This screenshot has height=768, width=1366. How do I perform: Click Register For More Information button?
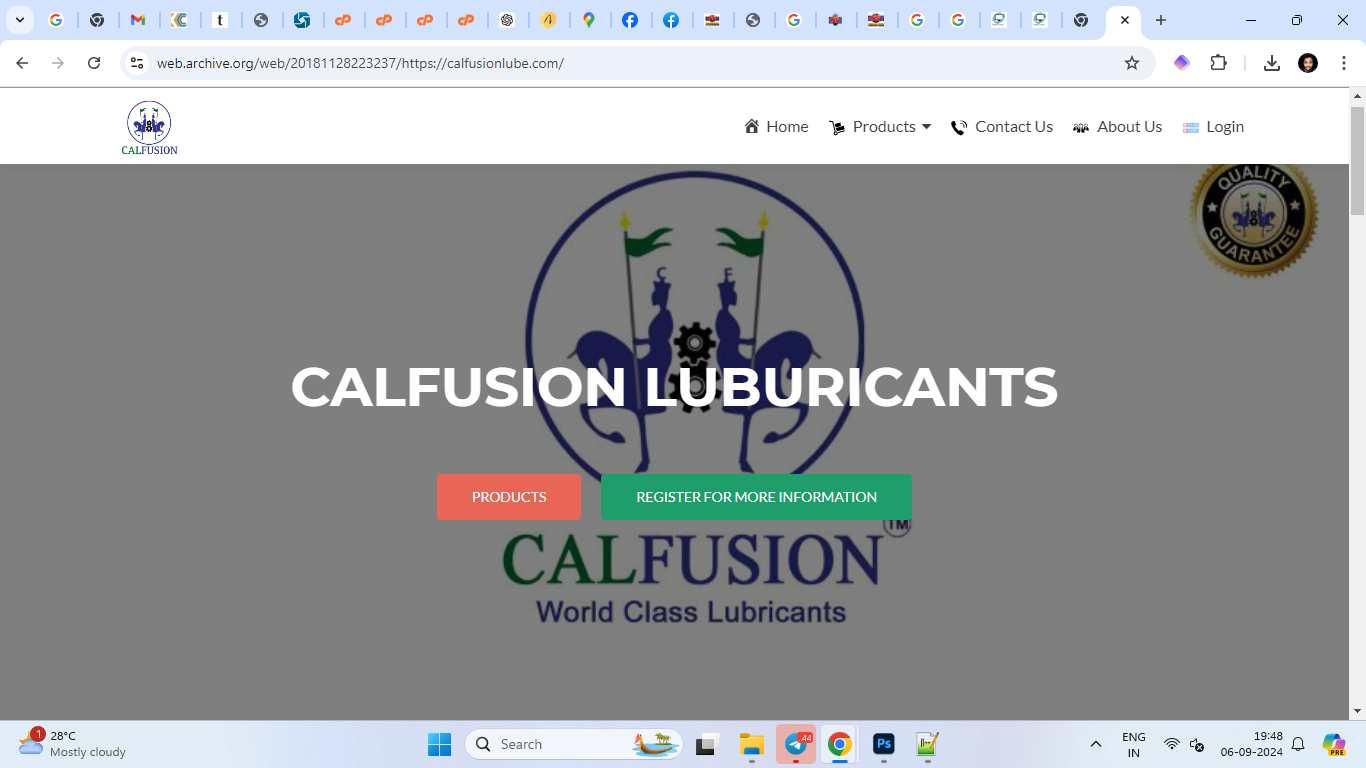click(x=756, y=497)
